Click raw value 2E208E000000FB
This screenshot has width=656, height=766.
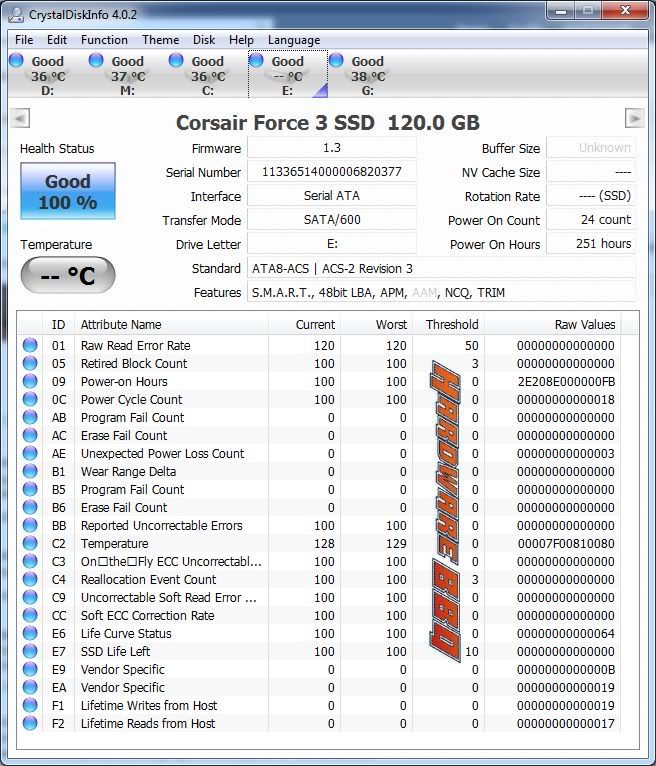pos(566,382)
